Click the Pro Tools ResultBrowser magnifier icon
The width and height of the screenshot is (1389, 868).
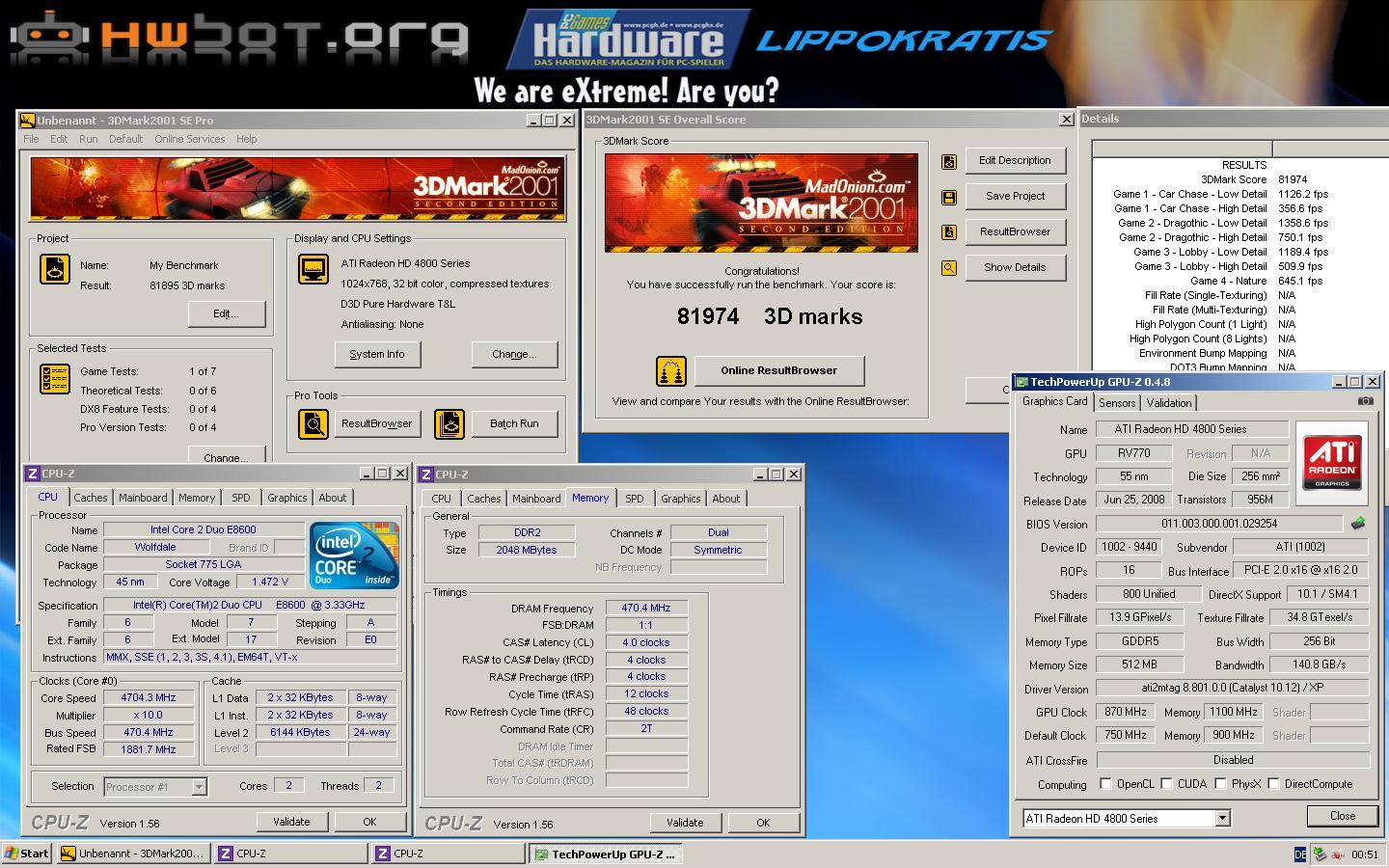(x=313, y=423)
